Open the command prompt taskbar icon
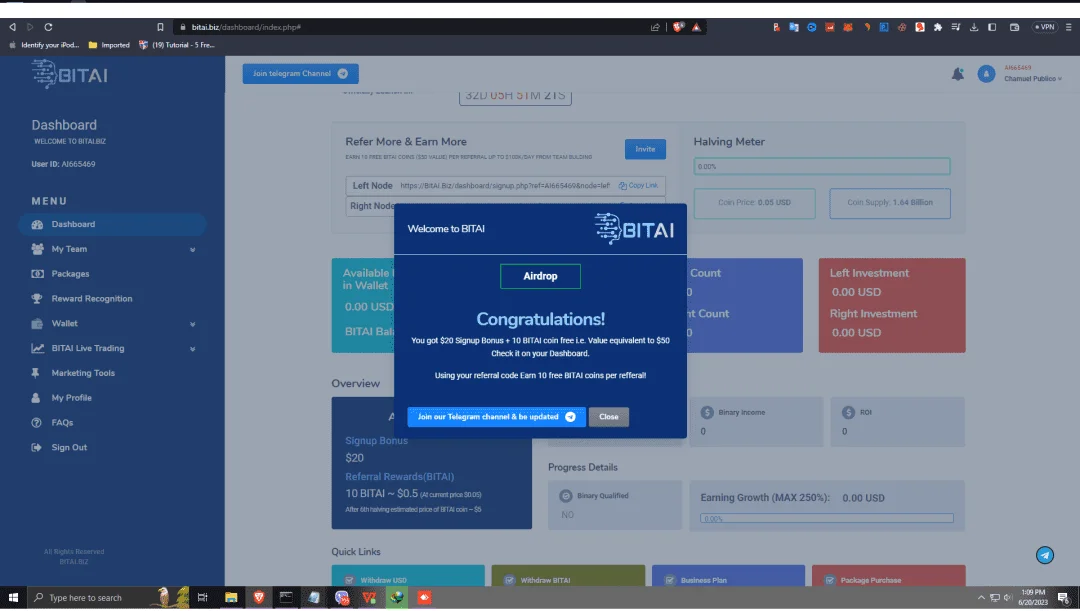Viewport: 1080px width, 611px height. 286,597
